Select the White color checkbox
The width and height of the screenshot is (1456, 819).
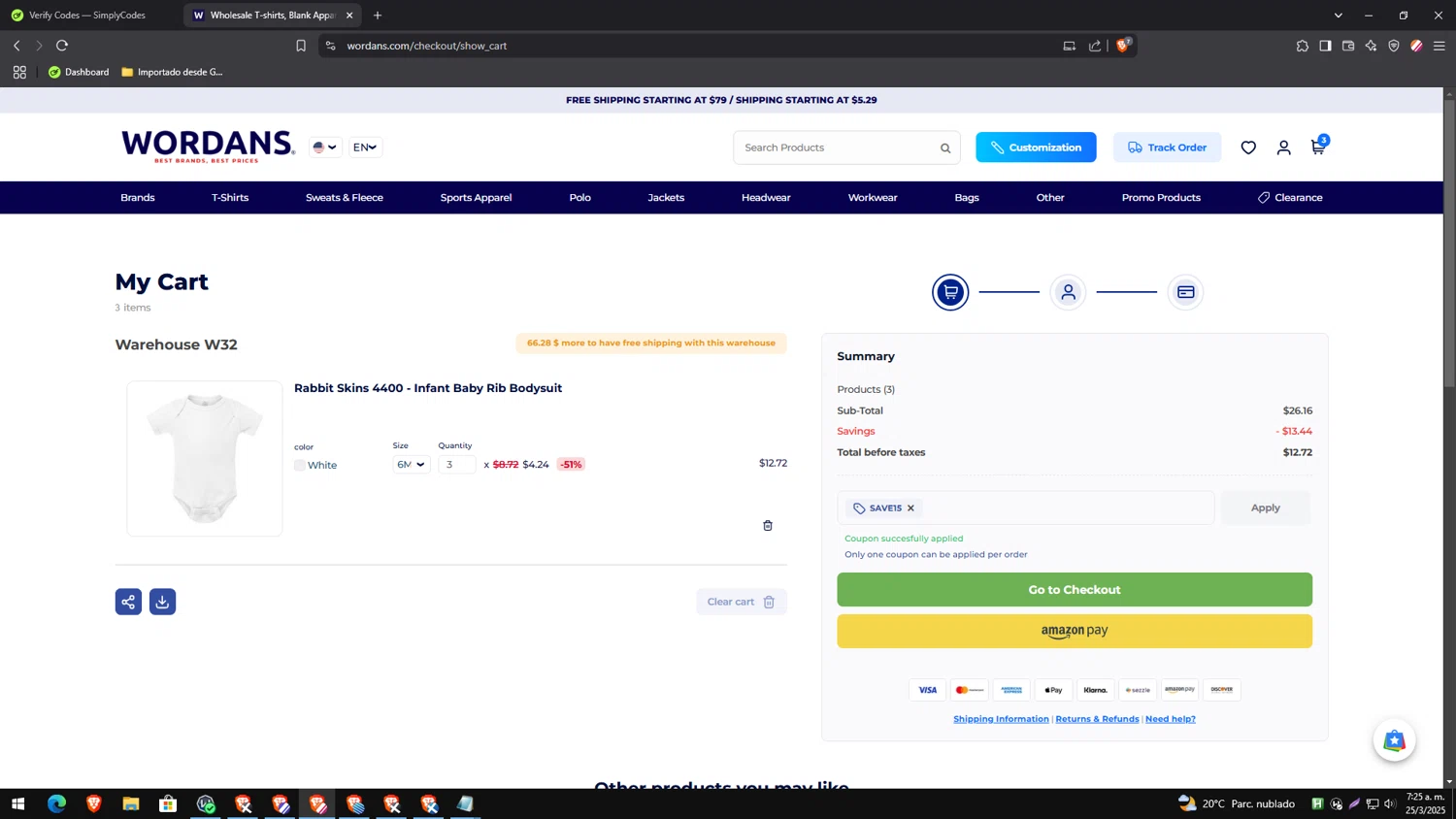click(300, 466)
